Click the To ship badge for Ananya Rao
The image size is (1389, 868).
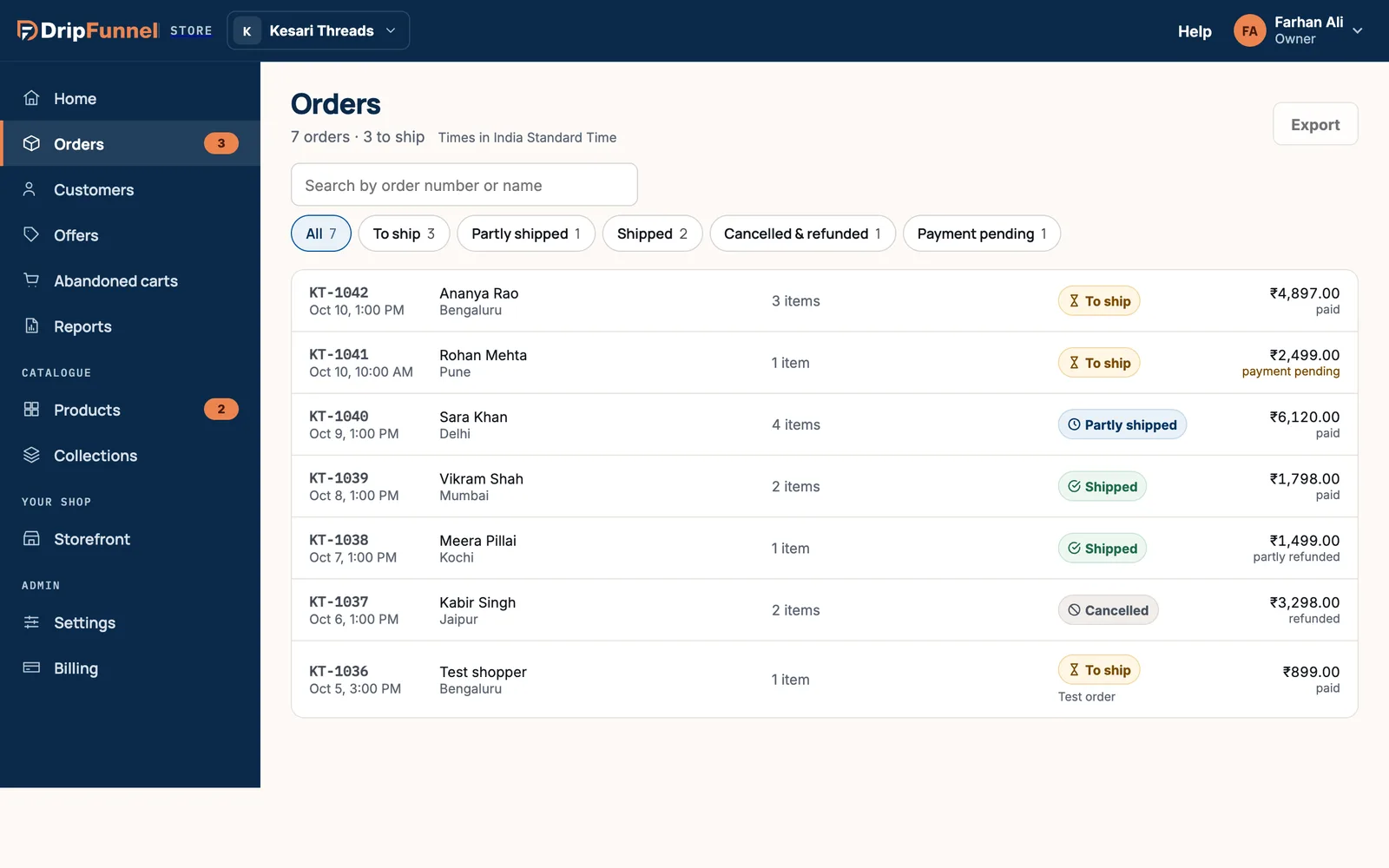[1099, 301]
